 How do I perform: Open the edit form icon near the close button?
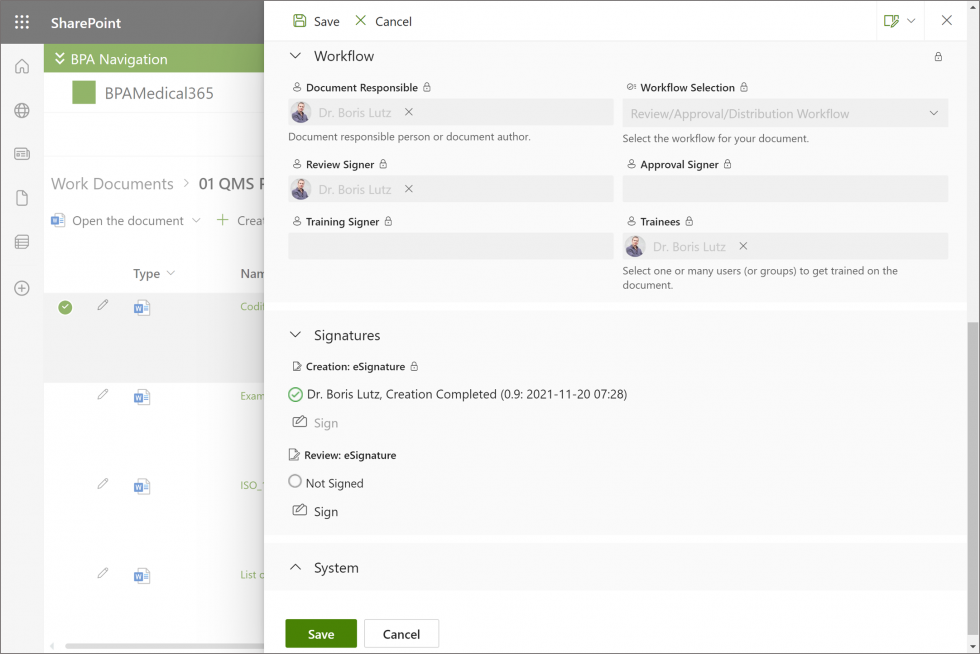pos(893,20)
